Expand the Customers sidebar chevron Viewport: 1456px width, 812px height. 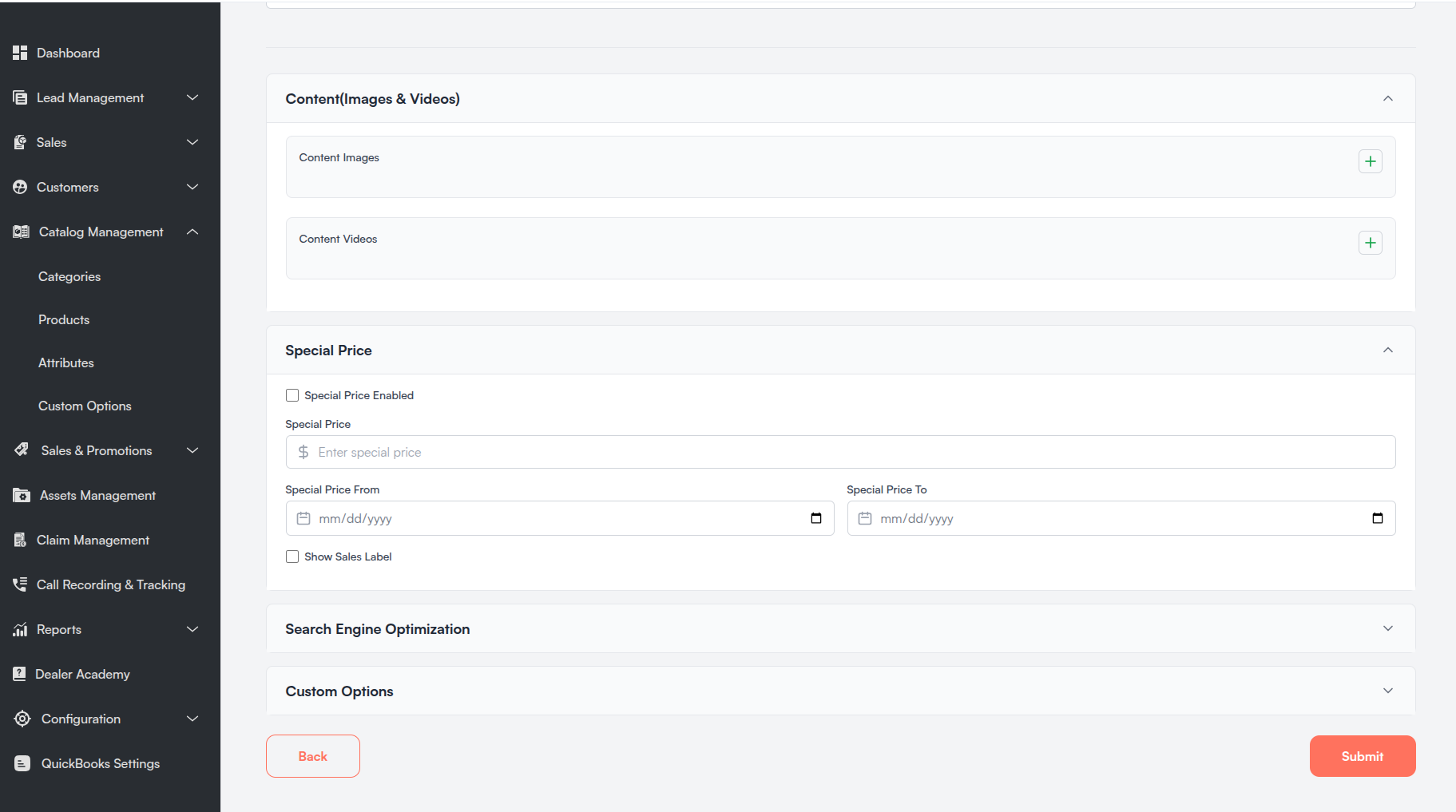(x=192, y=187)
